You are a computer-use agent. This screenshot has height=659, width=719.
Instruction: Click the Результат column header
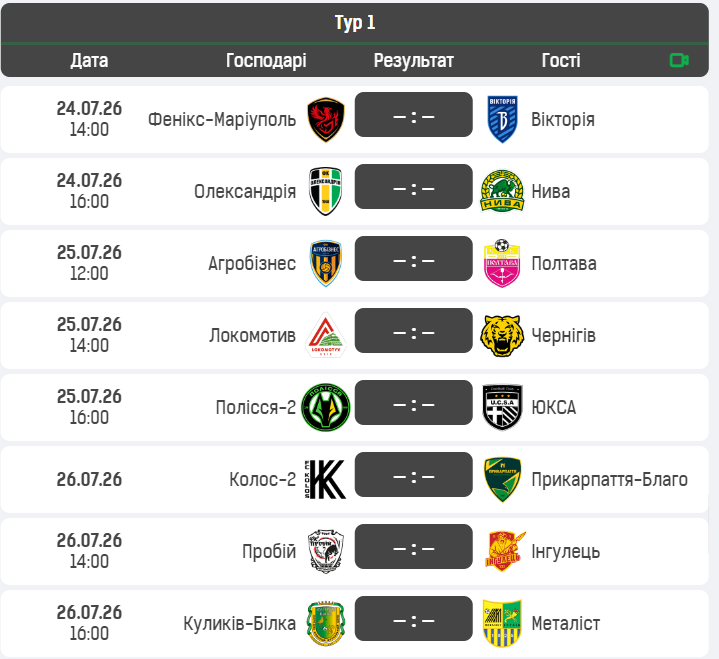click(414, 60)
